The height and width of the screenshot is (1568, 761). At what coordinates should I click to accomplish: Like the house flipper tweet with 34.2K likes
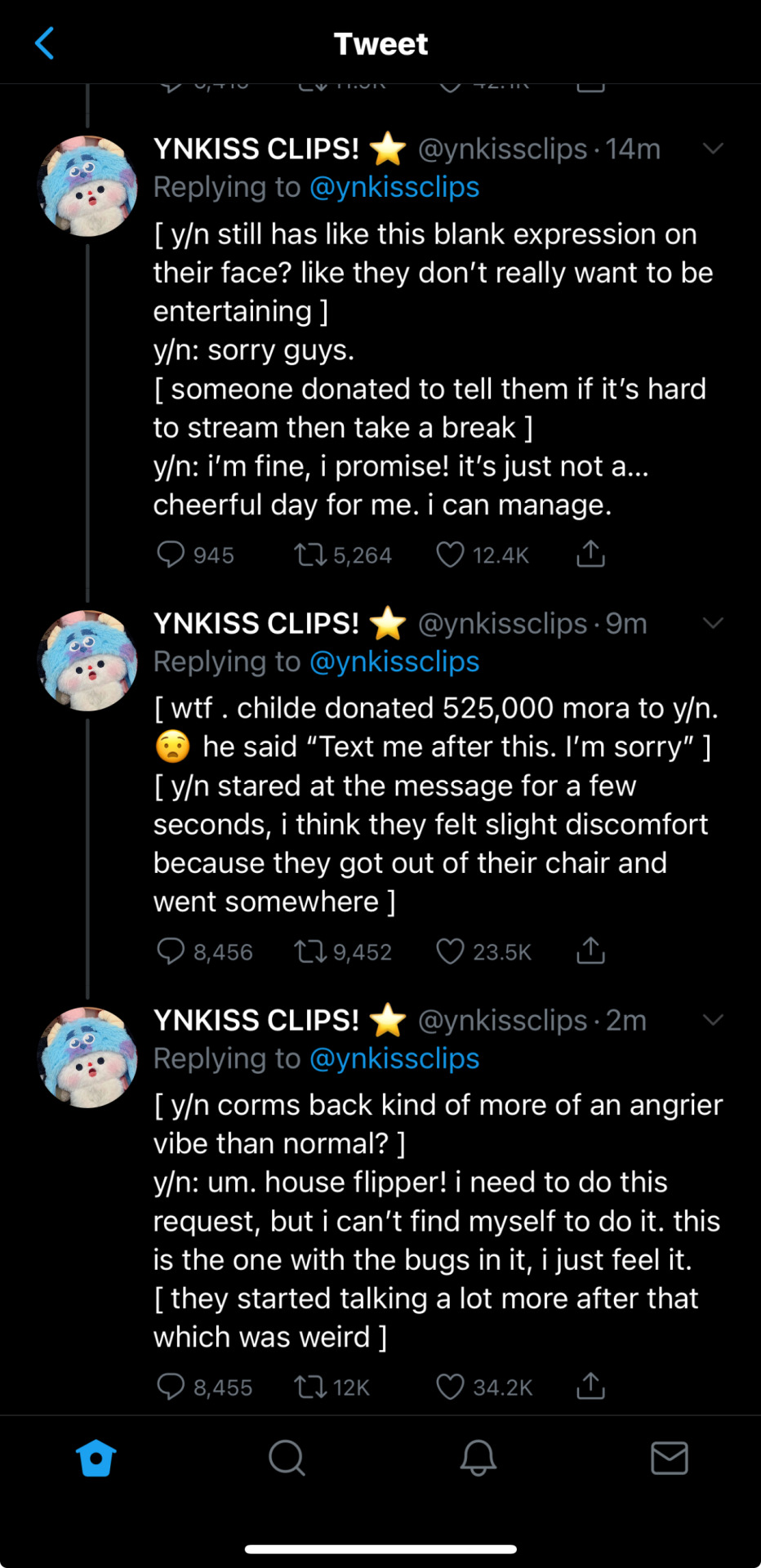(450, 1387)
